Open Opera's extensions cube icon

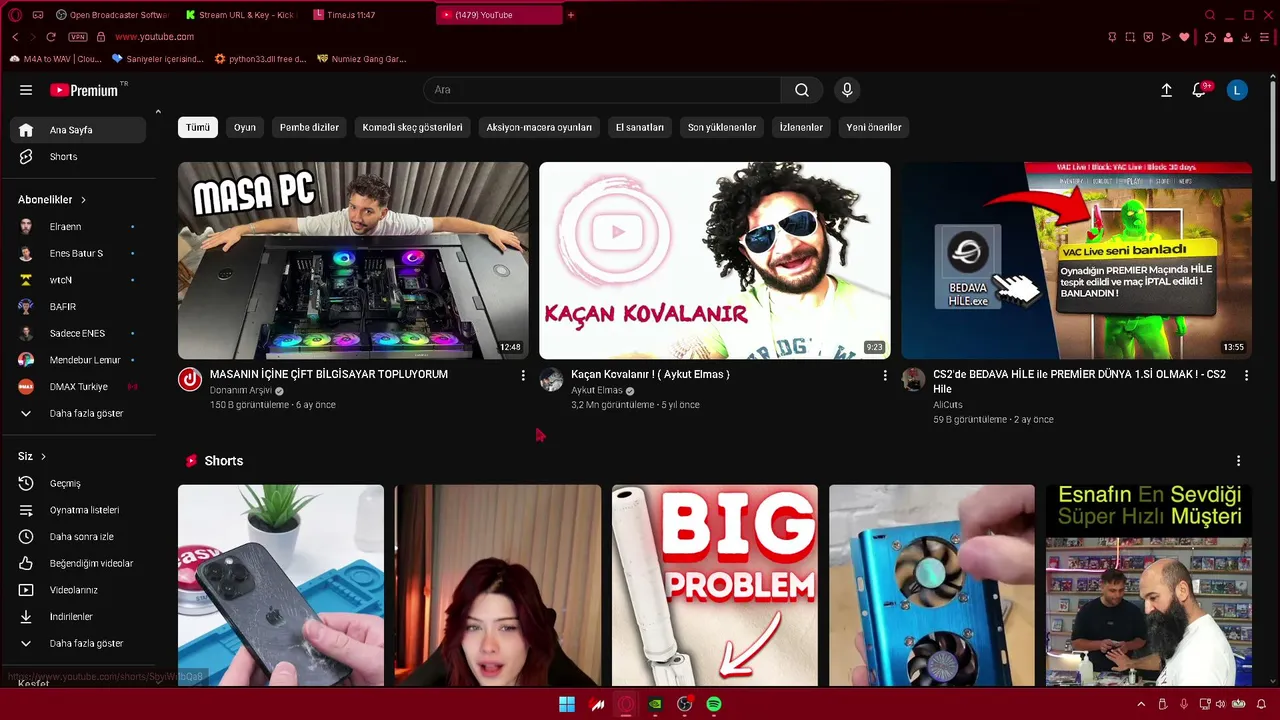click(1210, 37)
